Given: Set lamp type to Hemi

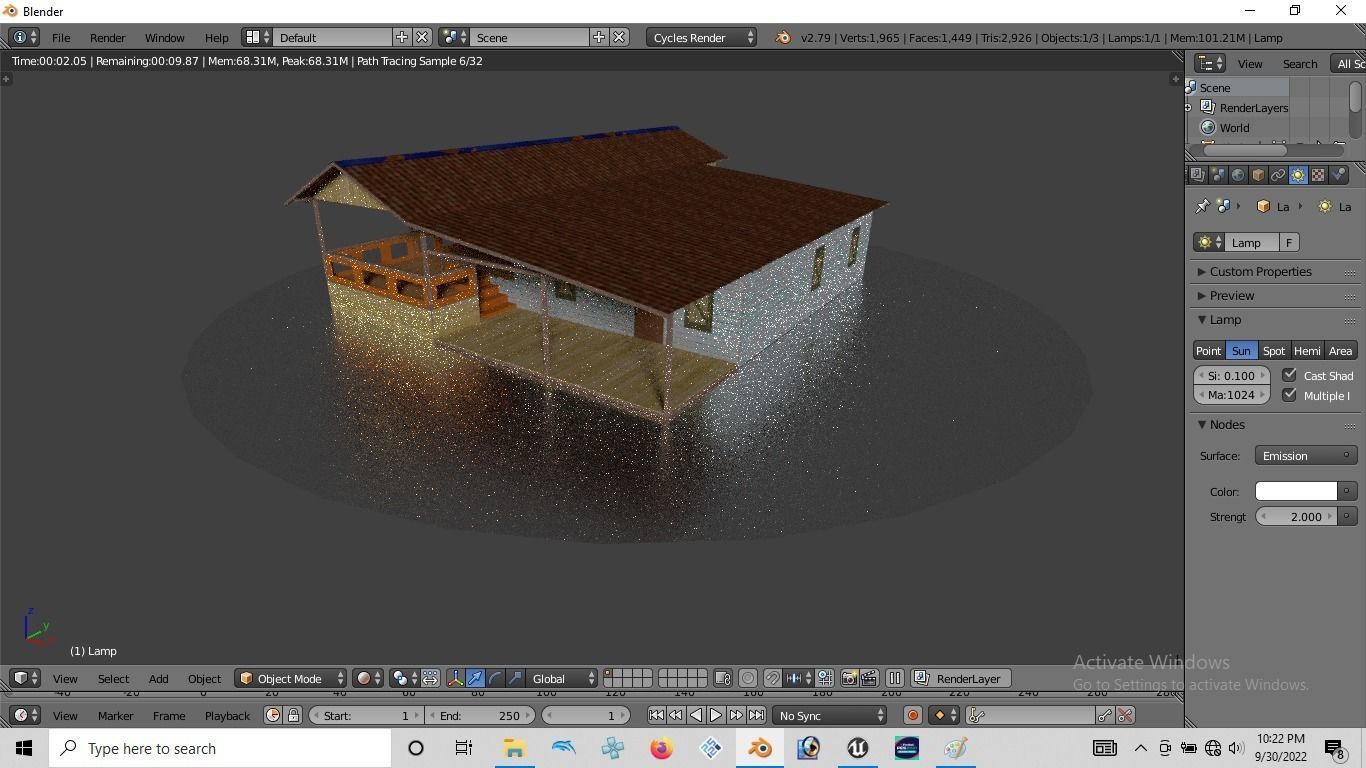Looking at the screenshot, I should pos(1306,350).
